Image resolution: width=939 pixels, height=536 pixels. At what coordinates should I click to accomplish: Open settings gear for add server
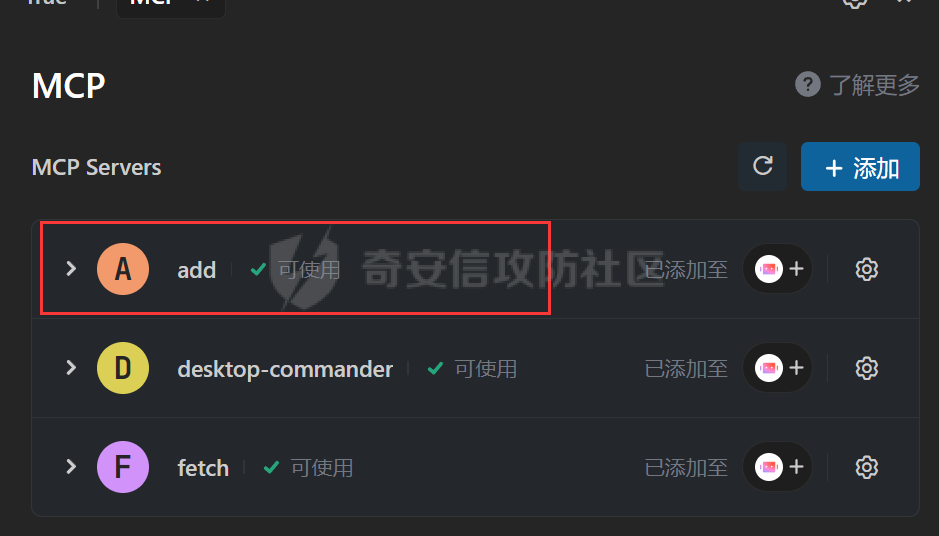click(867, 269)
